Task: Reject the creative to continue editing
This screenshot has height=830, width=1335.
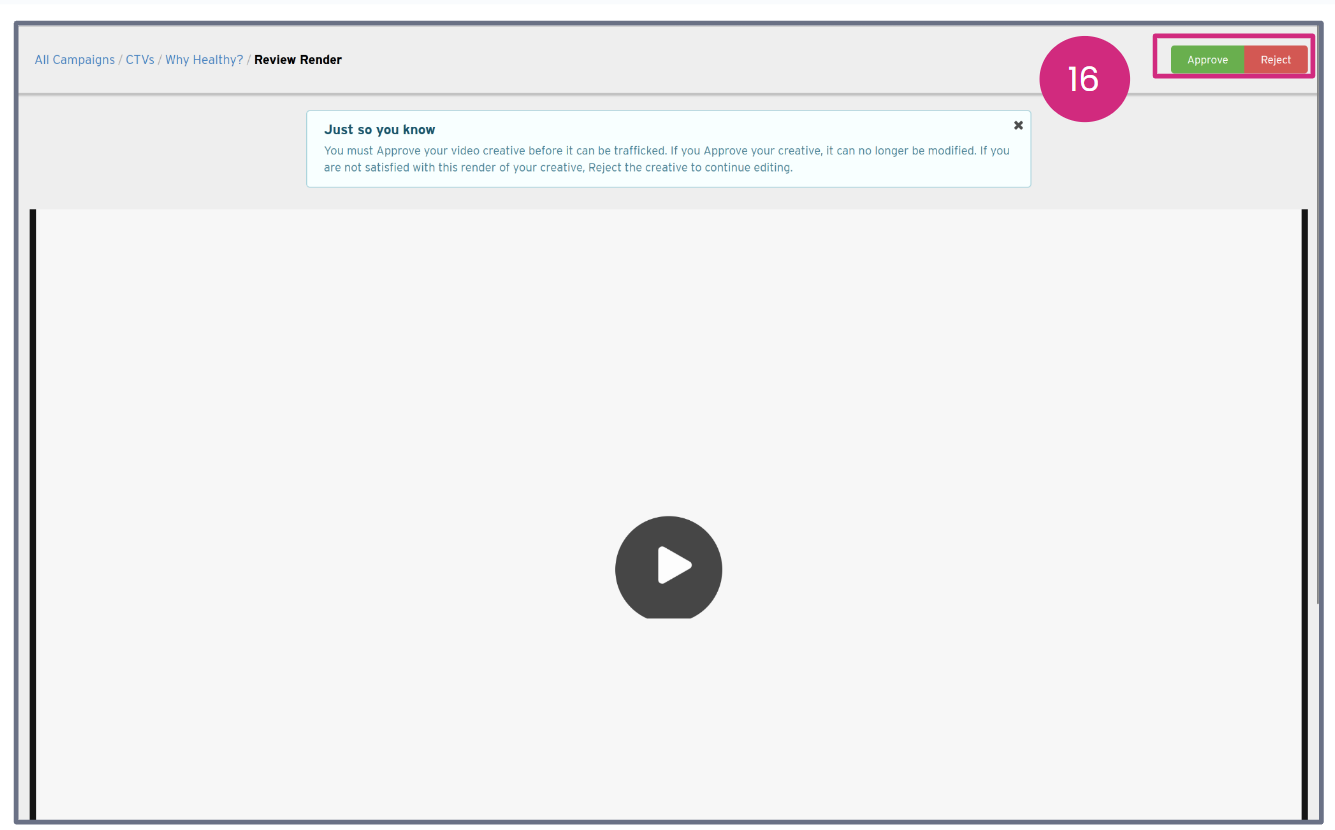Action: click(1275, 60)
